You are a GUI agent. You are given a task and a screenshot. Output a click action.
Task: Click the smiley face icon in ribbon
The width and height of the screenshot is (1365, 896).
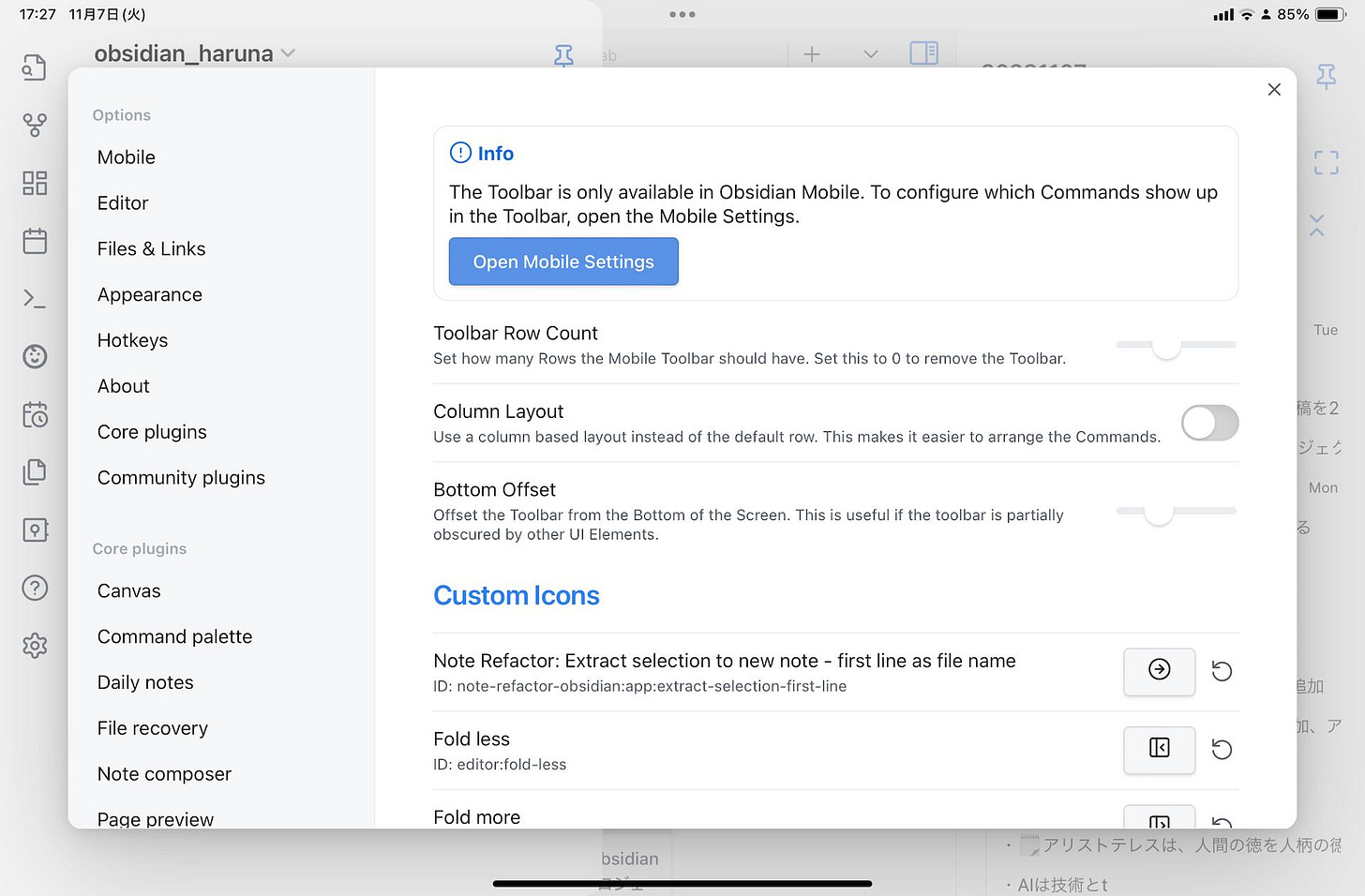click(x=35, y=356)
